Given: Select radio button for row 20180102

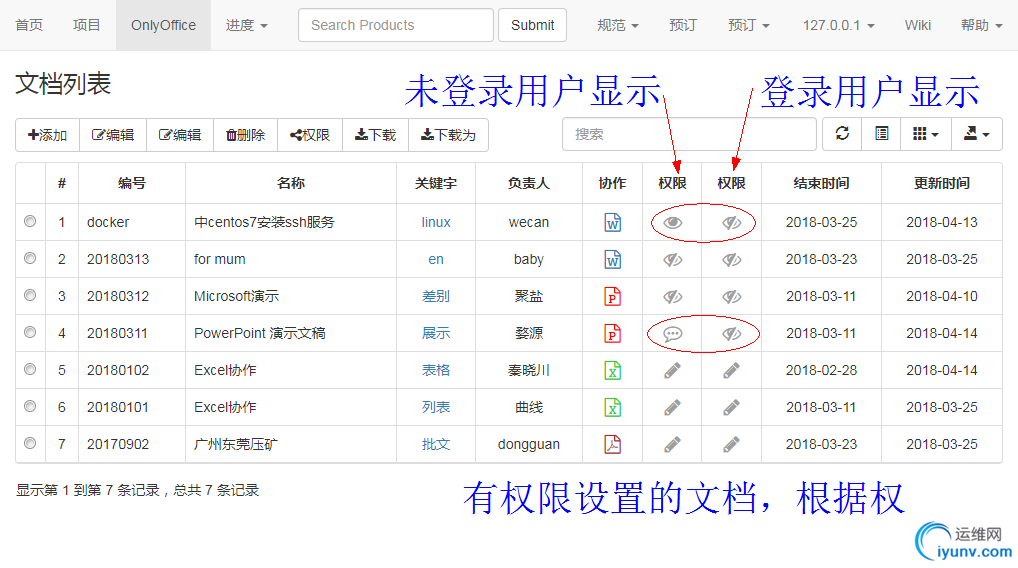Looking at the screenshot, I should pos(30,369).
